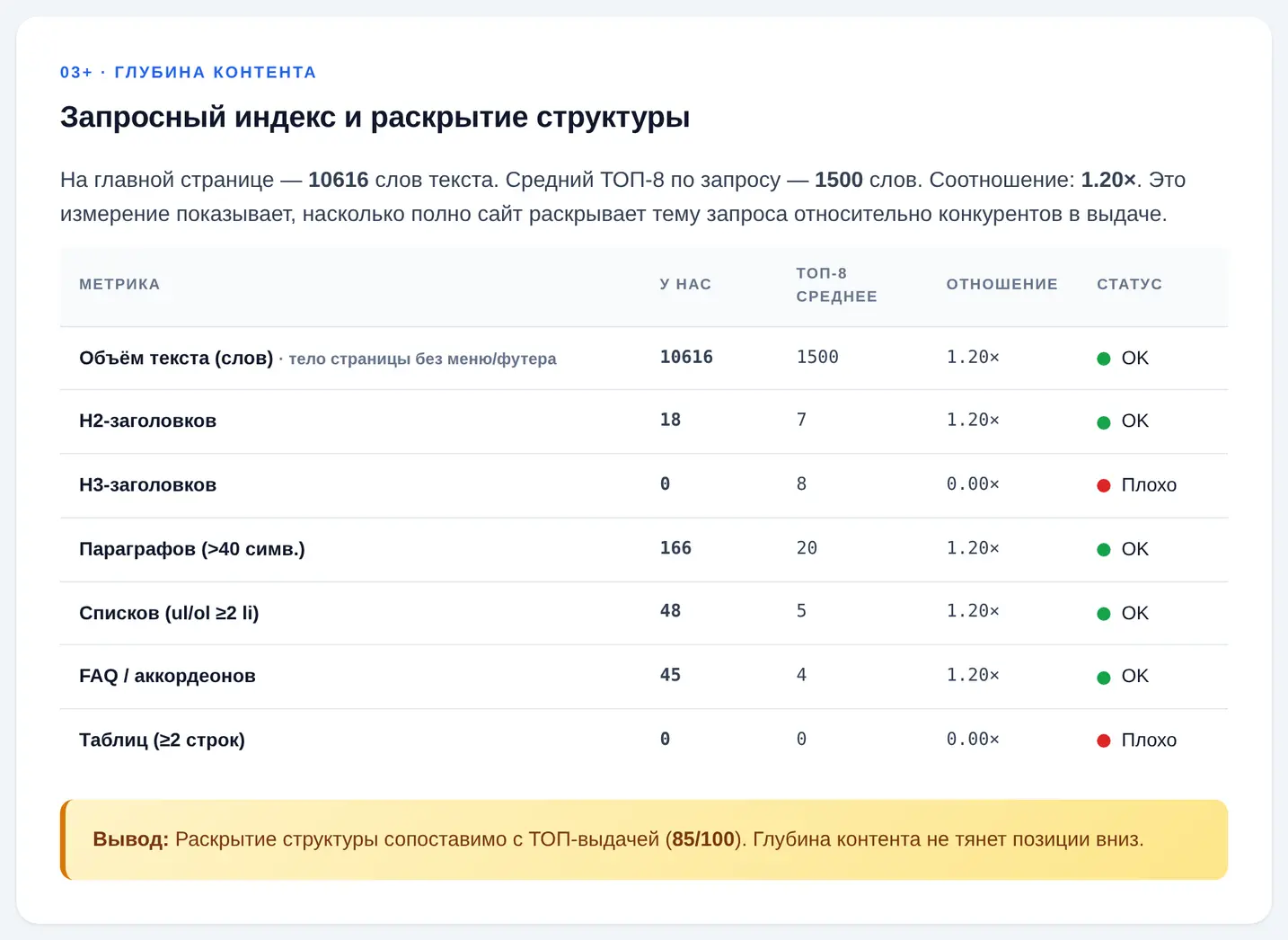
Task: Click the score '85/100' in the conclusion
Action: click(x=703, y=839)
